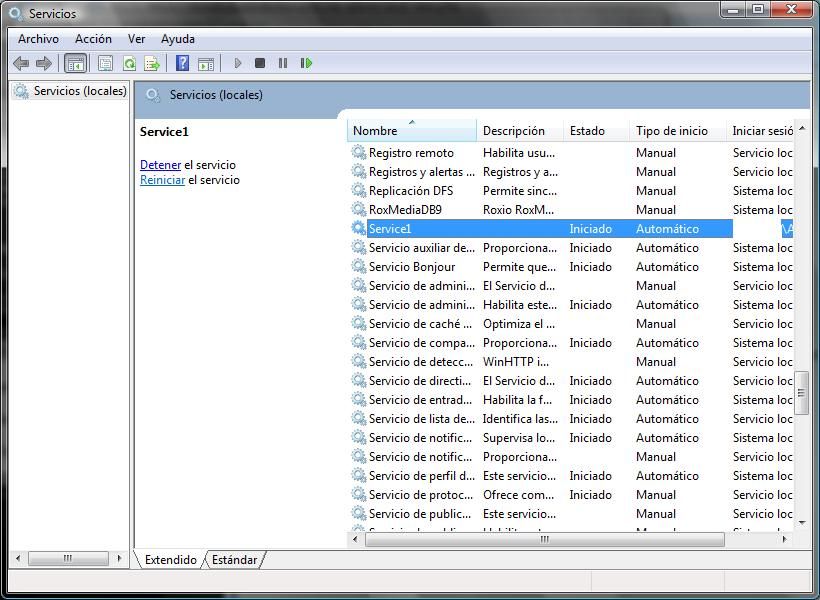Image resolution: width=820 pixels, height=600 pixels.
Task: Click the Forward arrow in the toolbar
Action: (x=44, y=63)
